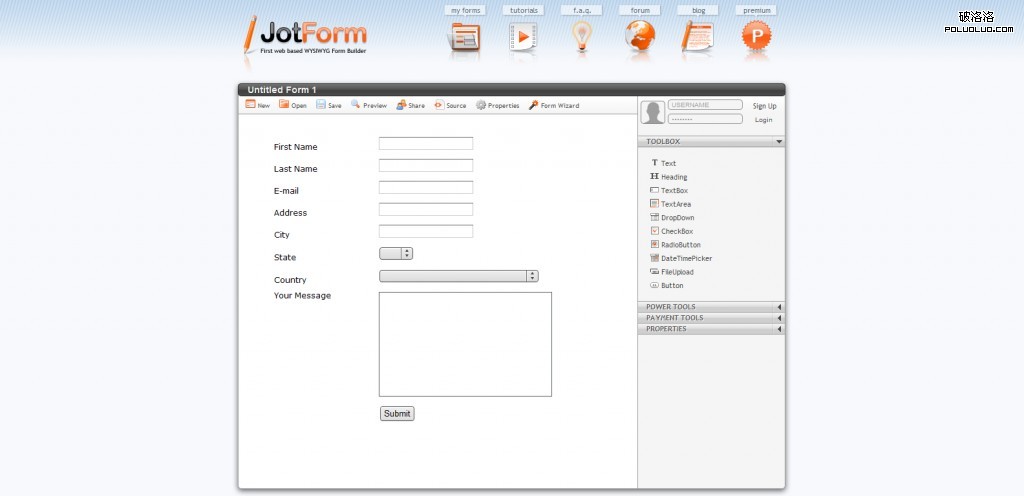Open the Country dropdown
The height and width of the screenshot is (496, 1024).
[458, 276]
